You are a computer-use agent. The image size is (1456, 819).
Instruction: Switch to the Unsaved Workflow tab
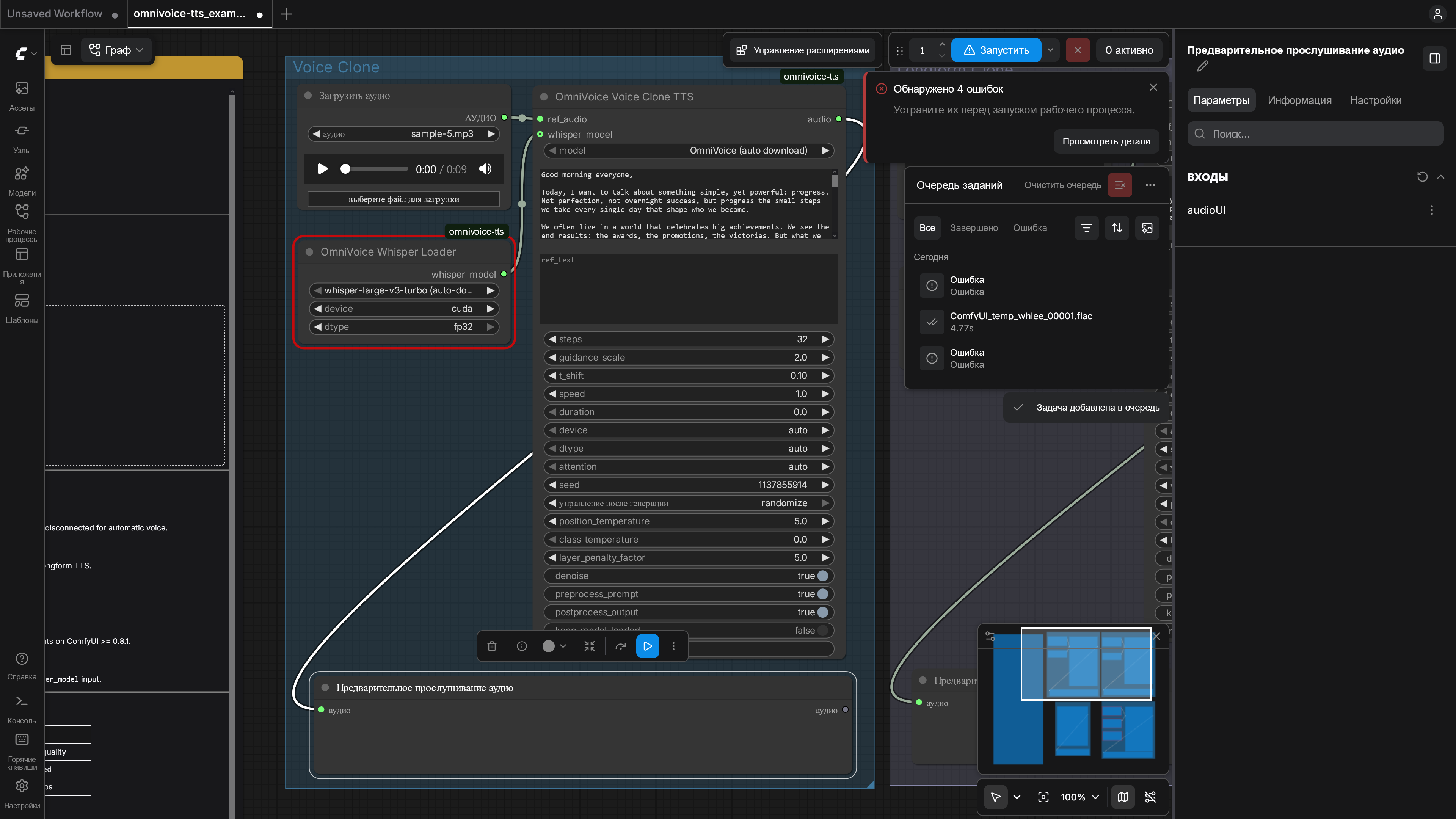point(55,14)
